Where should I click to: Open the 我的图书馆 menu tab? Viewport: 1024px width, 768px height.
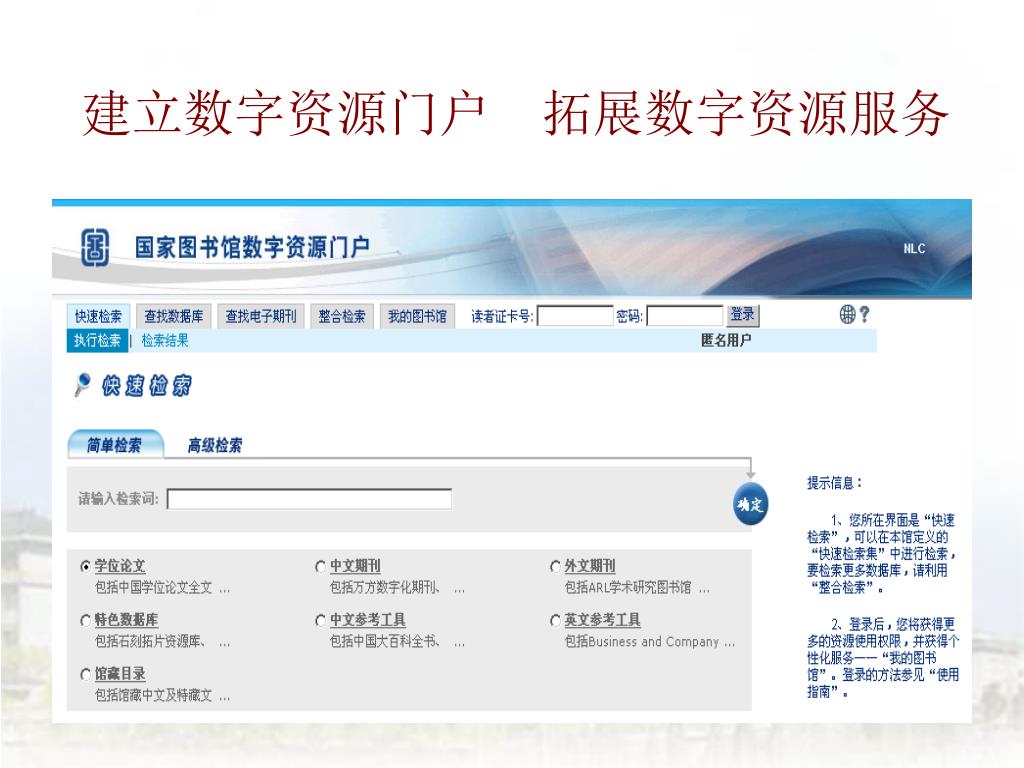point(417,316)
